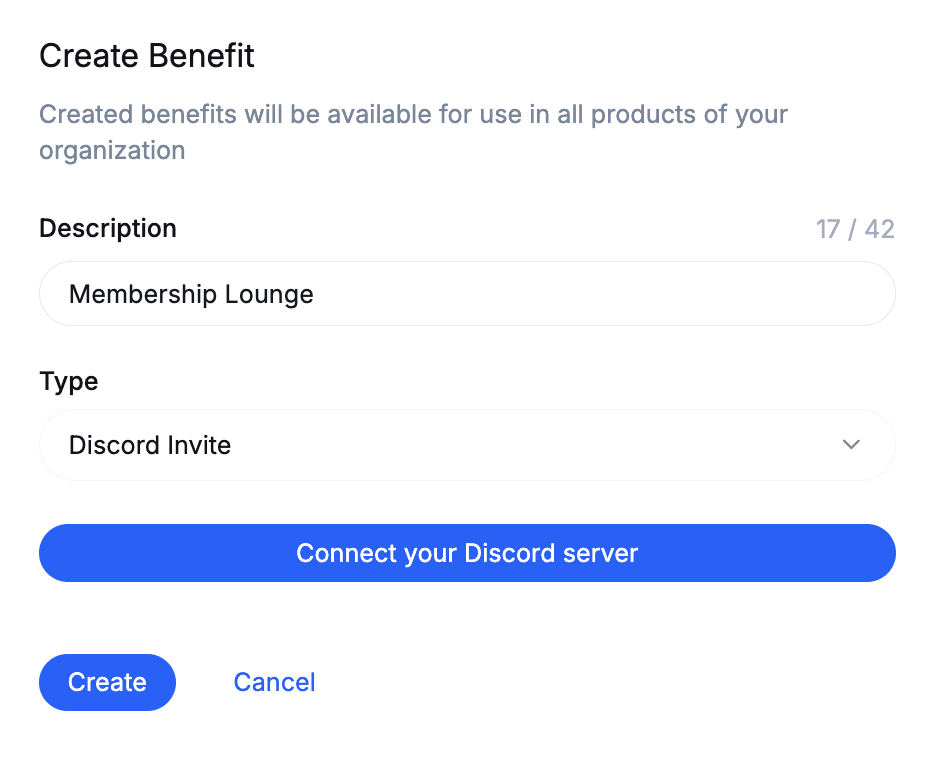Cancel the benefit creation

coord(274,682)
